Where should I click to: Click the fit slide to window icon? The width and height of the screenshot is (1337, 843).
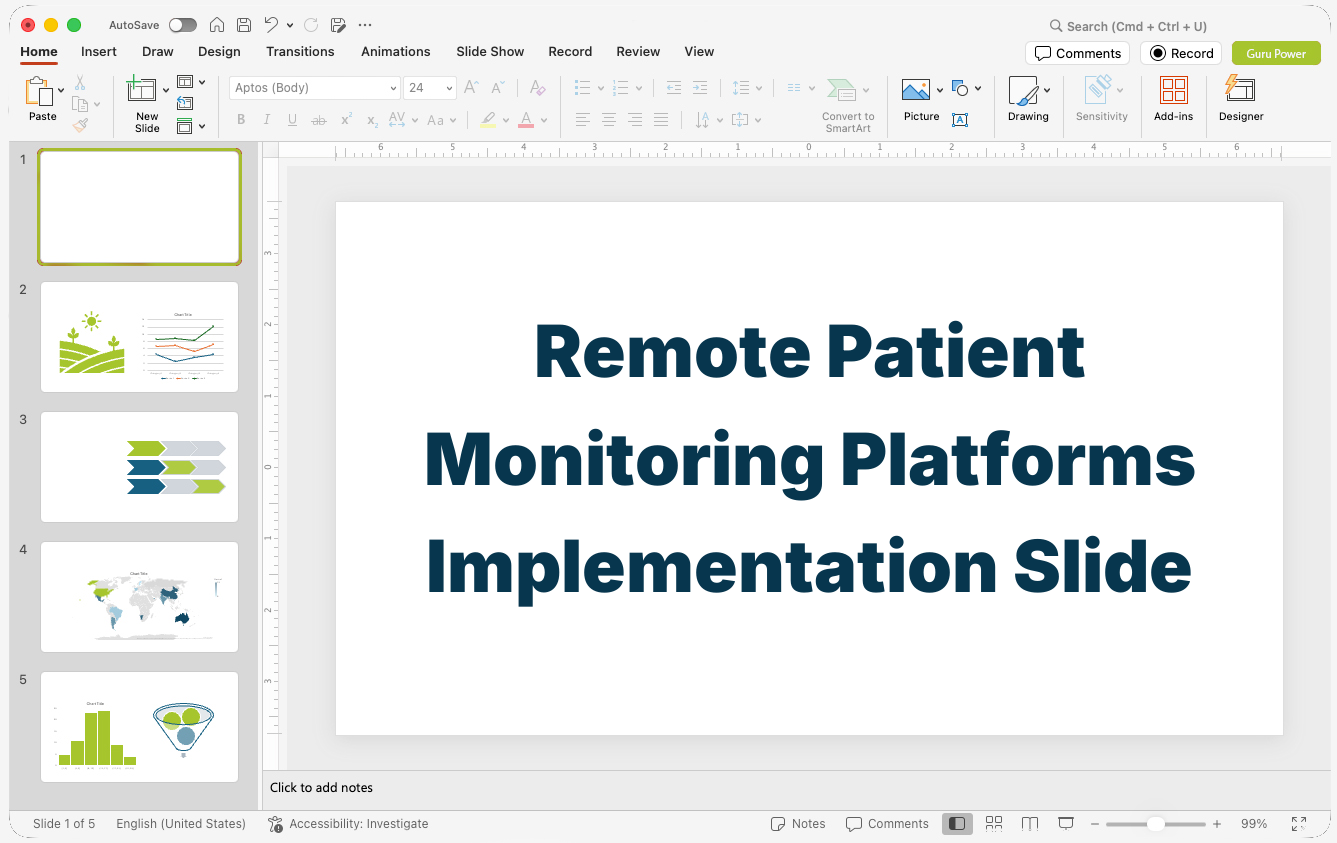(x=1298, y=824)
